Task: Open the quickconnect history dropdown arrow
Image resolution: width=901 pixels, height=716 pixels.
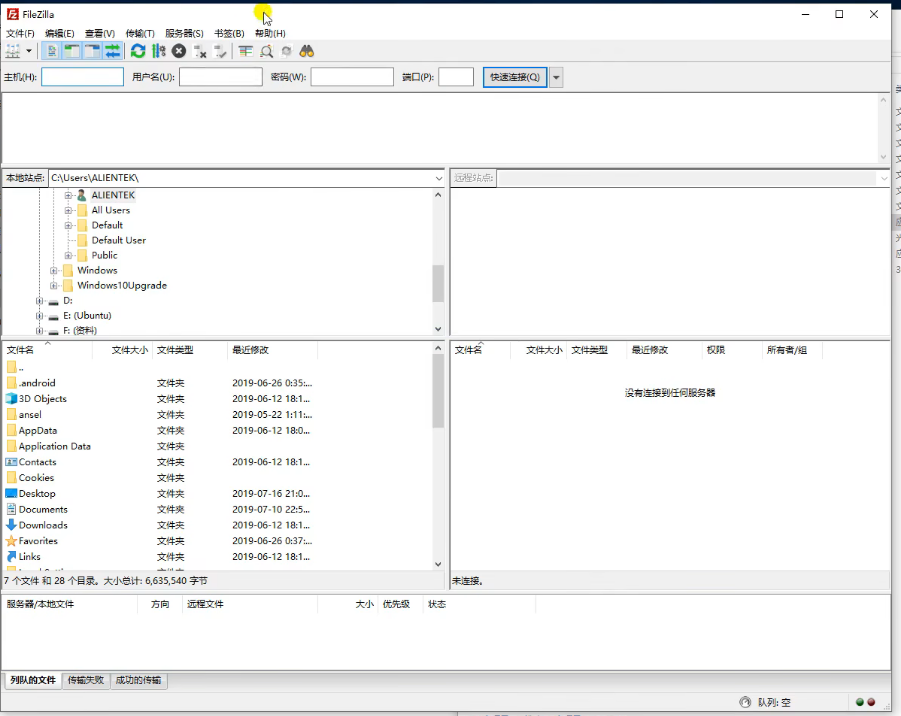Action: 556,77
